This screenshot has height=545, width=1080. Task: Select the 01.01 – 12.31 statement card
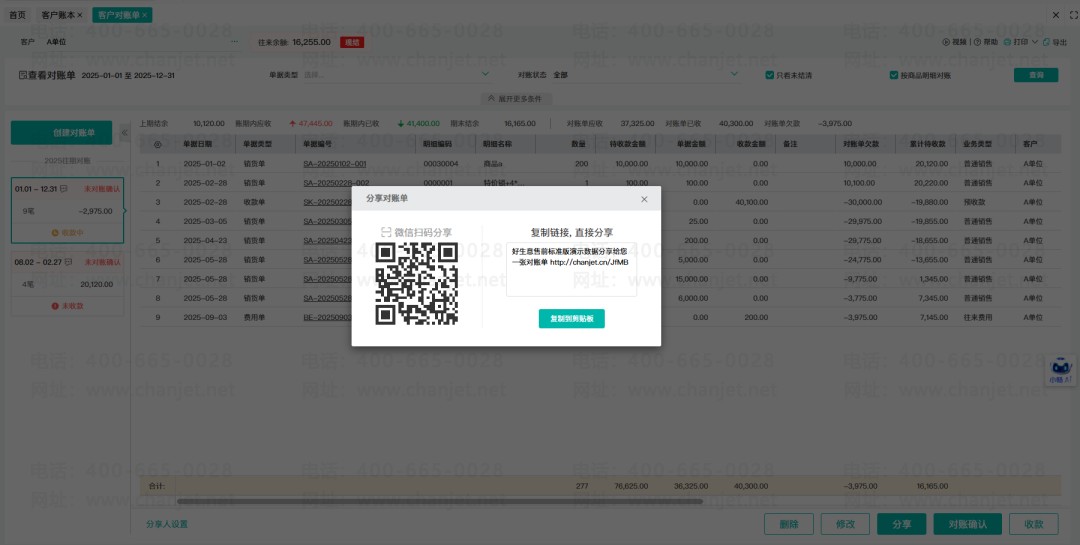pos(68,210)
